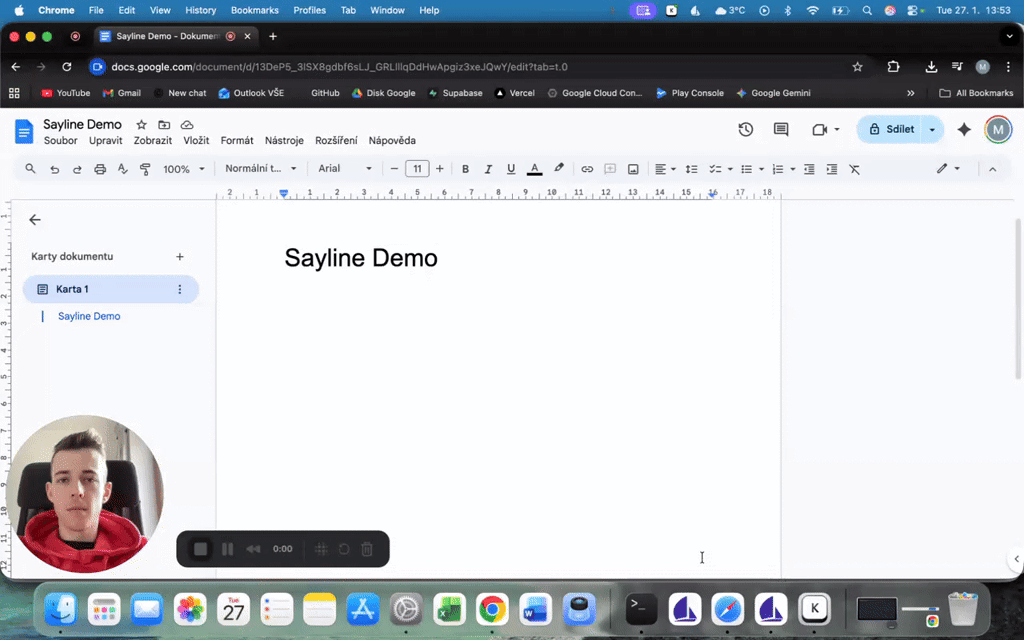Viewport: 1024px width, 640px height.
Task: Click the print icon
Action: click(x=99, y=168)
